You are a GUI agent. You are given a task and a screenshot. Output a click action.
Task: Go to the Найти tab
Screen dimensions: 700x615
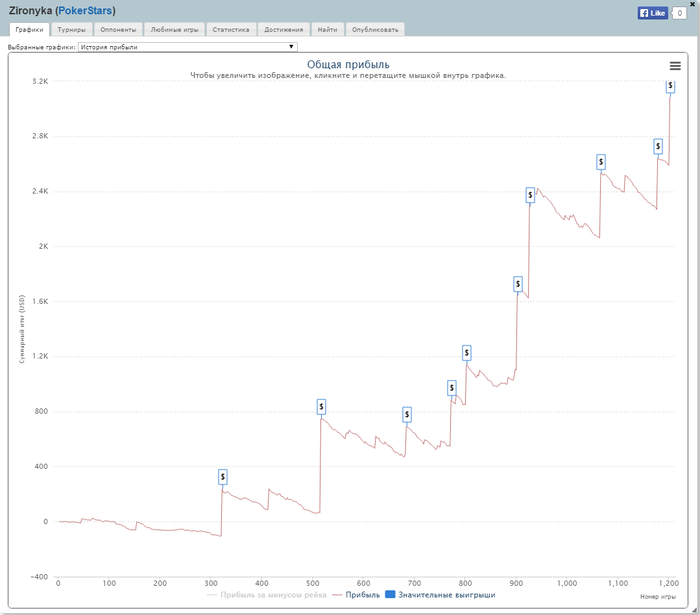pyautogui.click(x=327, y=29)
